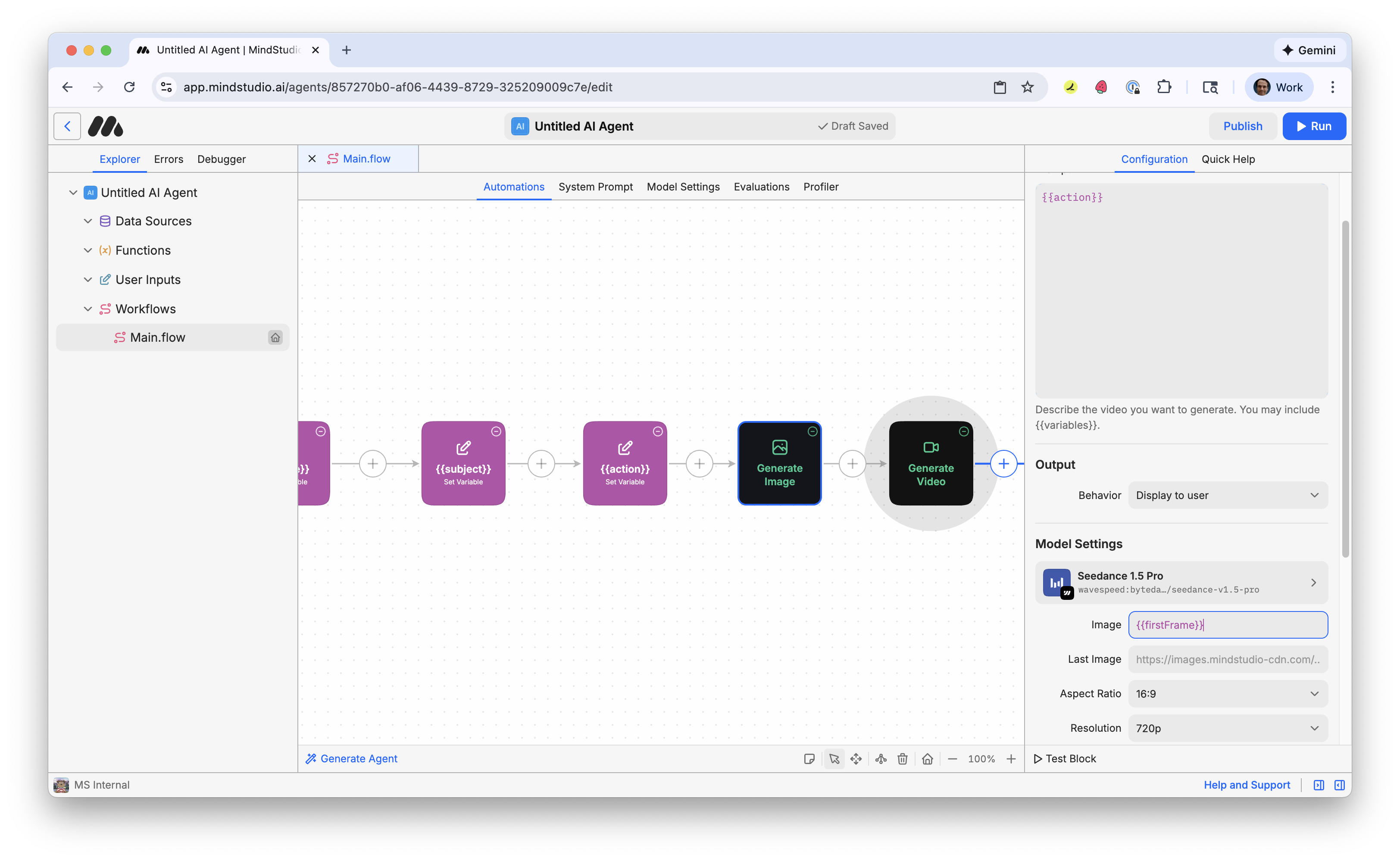Image resolution: width=1400 pixels, height=861 pixels.
Task: Click the home recenter canvas icon
Action: coord(927,758)
